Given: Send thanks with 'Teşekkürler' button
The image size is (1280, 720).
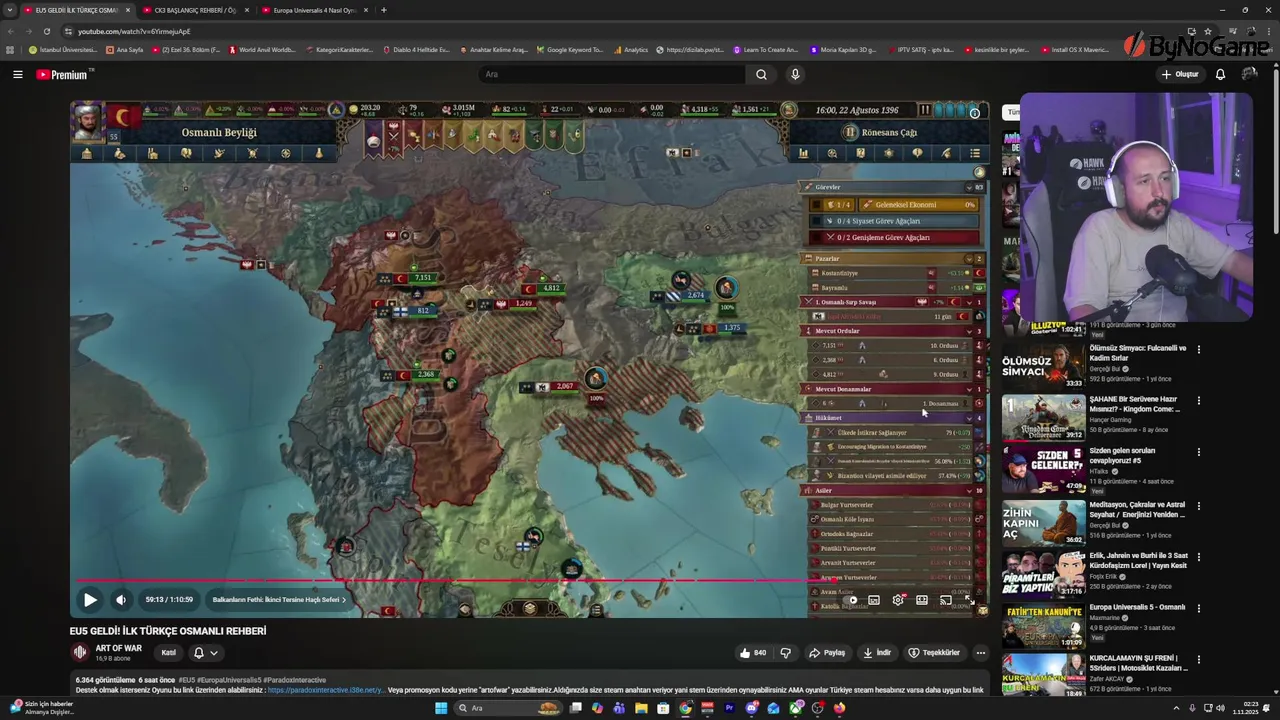Looking at the screenshot, I should tap(934, 653).
